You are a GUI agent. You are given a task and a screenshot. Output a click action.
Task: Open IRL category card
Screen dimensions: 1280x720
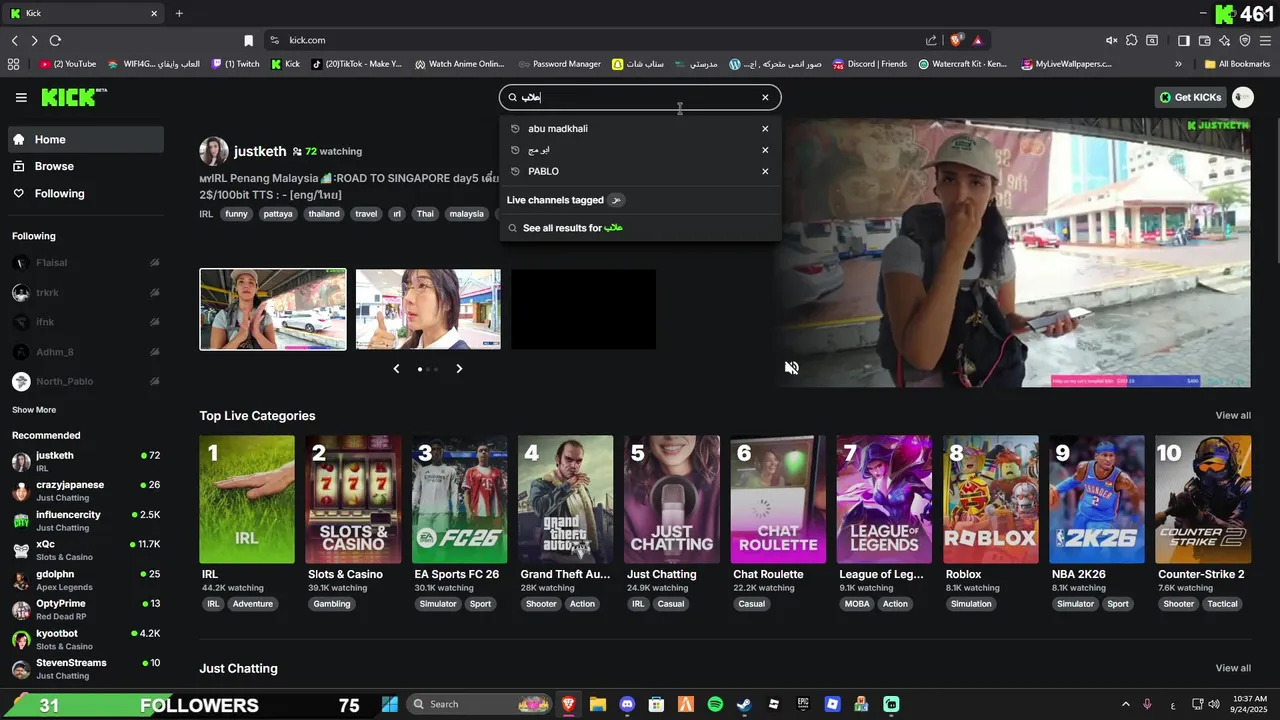(x=247, y=500)
